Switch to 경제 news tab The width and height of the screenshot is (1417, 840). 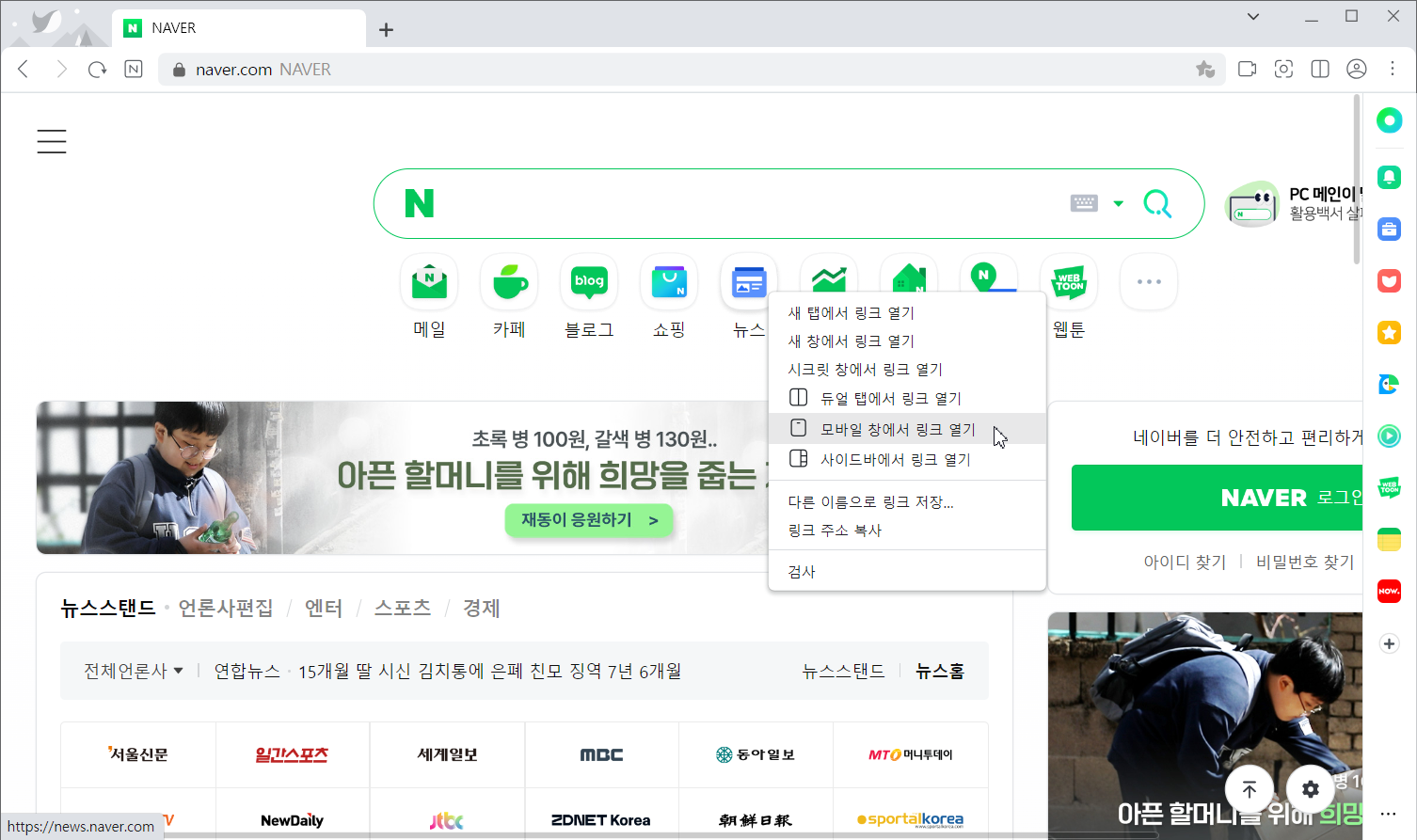(481, 608)
